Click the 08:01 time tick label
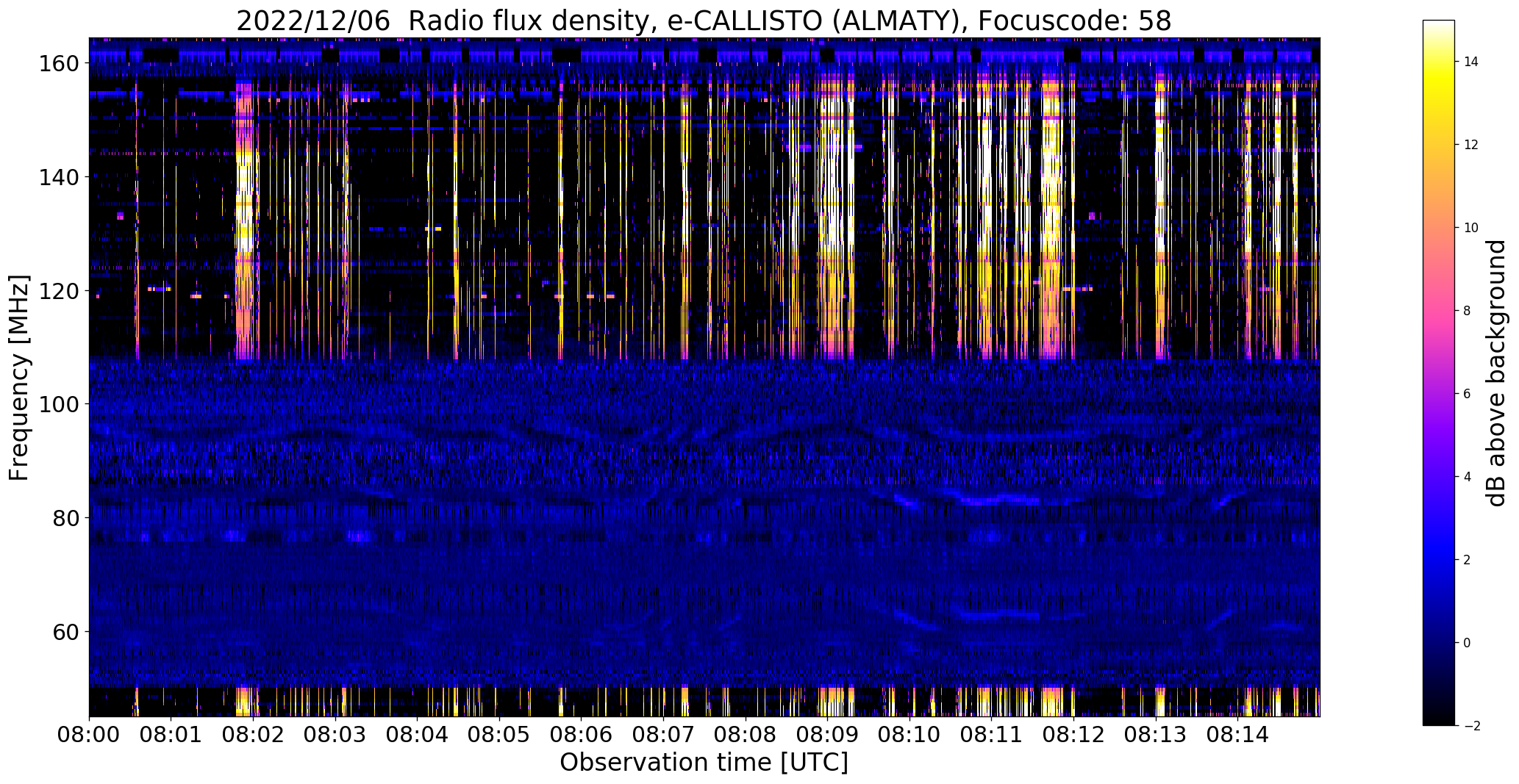Screen dimensions: 1519x784 (x=171, y=734)
